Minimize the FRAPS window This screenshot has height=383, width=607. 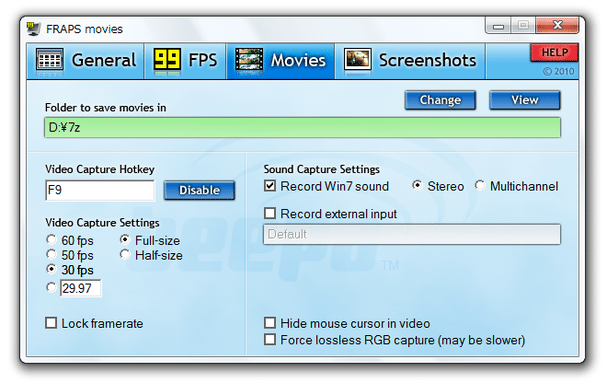[498, 26]
